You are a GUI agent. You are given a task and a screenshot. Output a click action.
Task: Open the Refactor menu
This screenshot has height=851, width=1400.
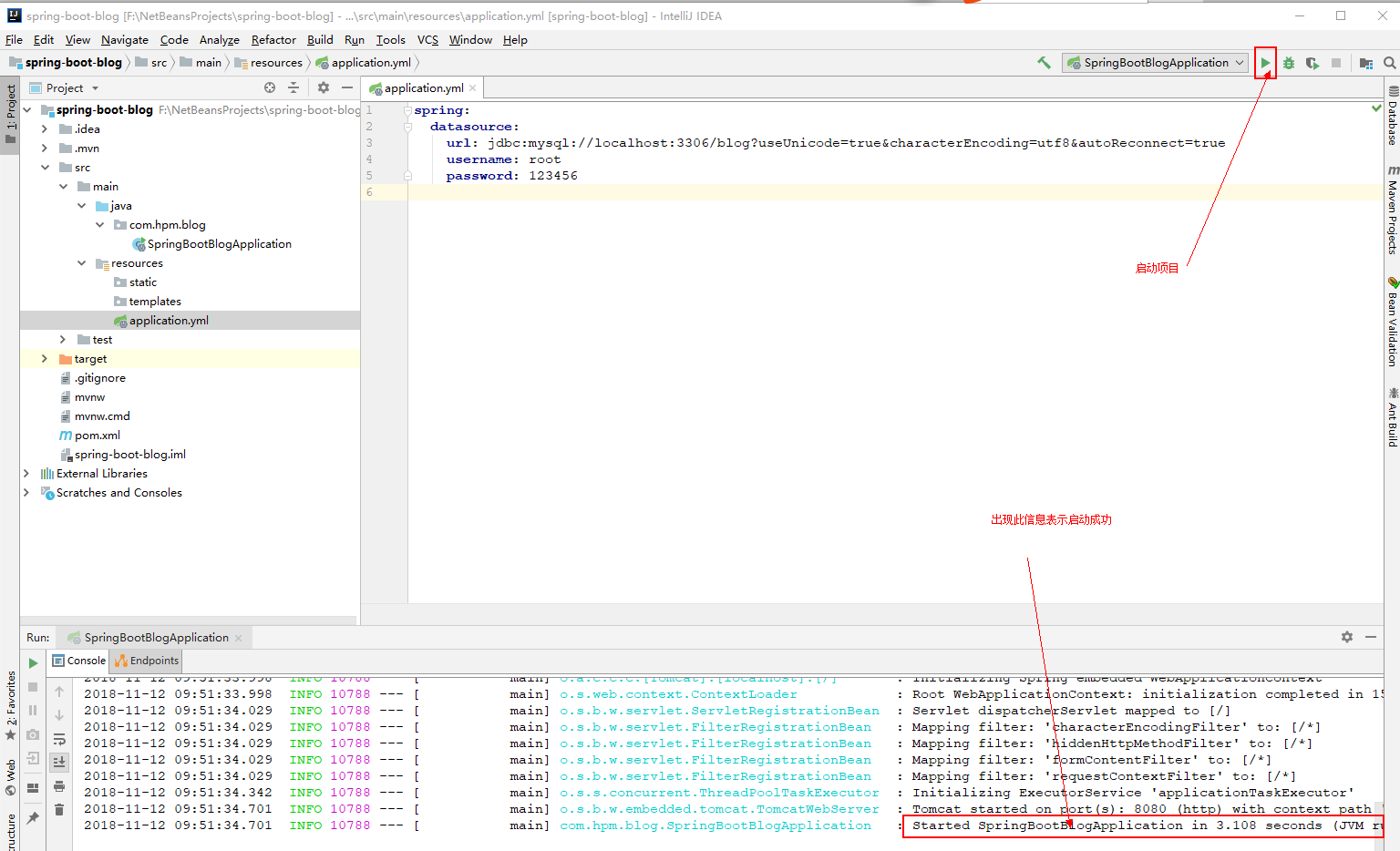[273, 39]
